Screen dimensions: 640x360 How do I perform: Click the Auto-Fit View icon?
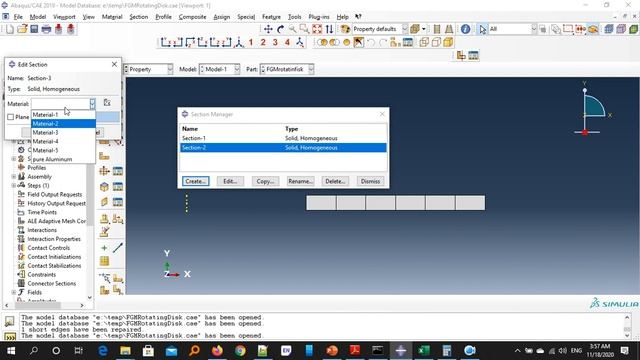click(x=317, y=29)
